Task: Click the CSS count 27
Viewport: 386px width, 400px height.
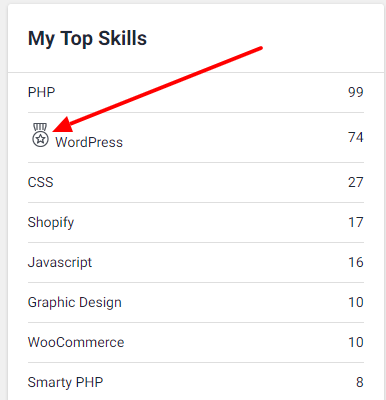Action: point(356,182)
